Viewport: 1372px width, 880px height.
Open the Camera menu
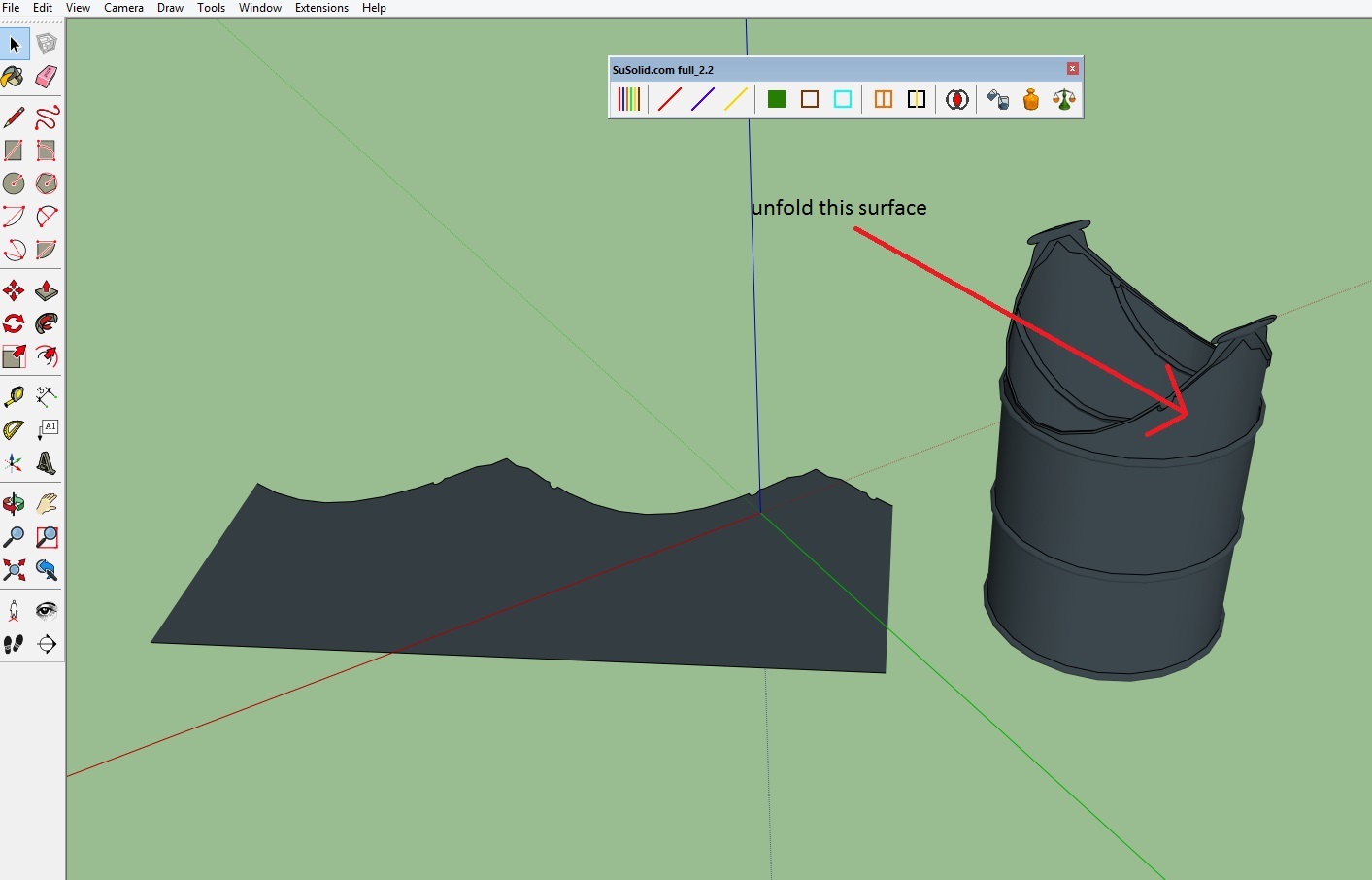pyautogui.click(x=123, y=8)
